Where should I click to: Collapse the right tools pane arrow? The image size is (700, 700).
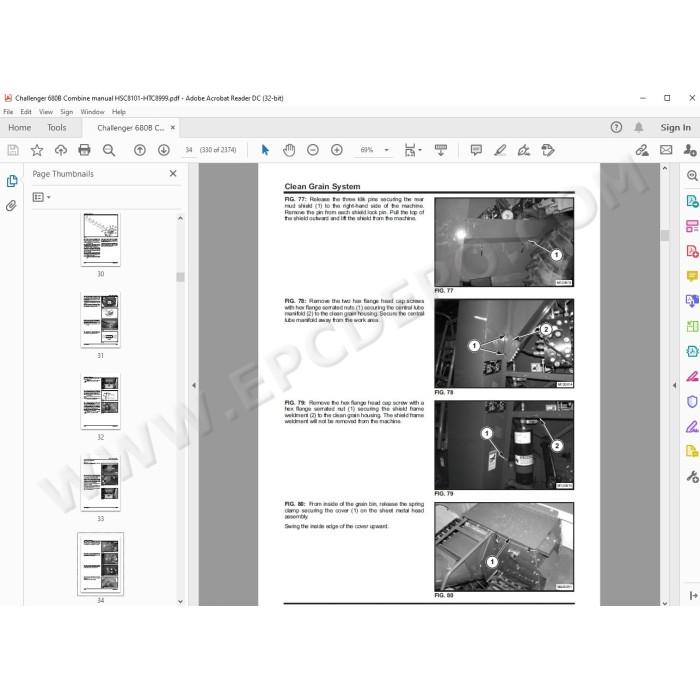tap(675, 385)
